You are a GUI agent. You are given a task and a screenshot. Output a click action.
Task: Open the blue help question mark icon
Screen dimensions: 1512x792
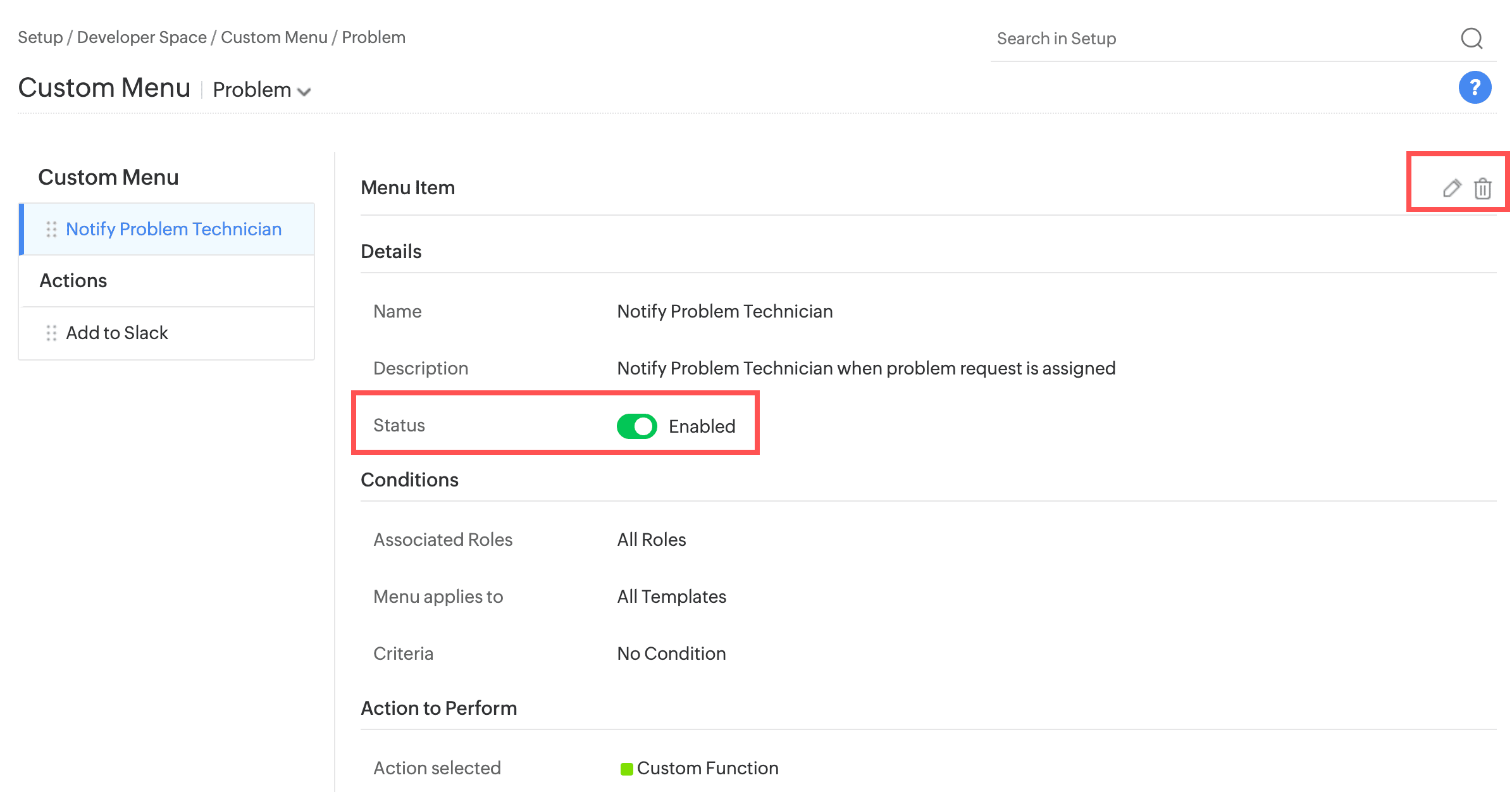pyautogui.click(x=1475, y=87)
